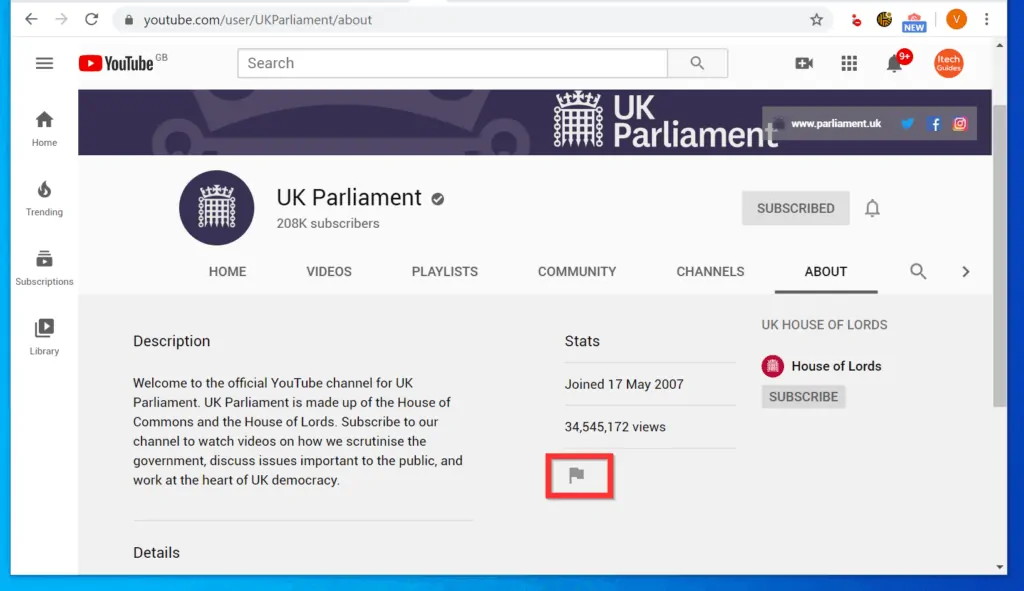The height and width of the screenshot is (591, 1024).
Task: Switch to the COMMUNITY tab
Action: coord(577,272)
